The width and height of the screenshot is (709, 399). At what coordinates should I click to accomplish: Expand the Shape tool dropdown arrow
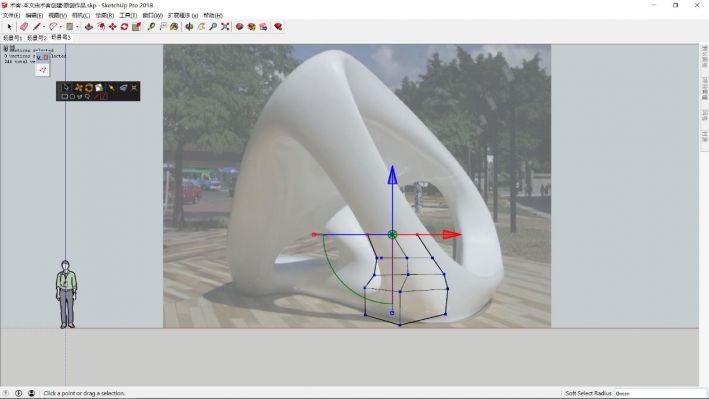(77, 27)
